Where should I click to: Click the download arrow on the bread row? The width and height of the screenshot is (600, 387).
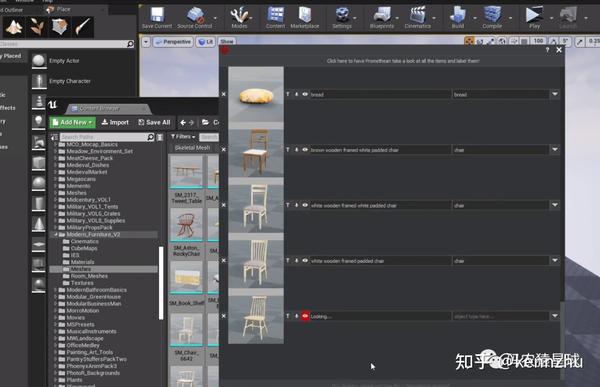296,94
